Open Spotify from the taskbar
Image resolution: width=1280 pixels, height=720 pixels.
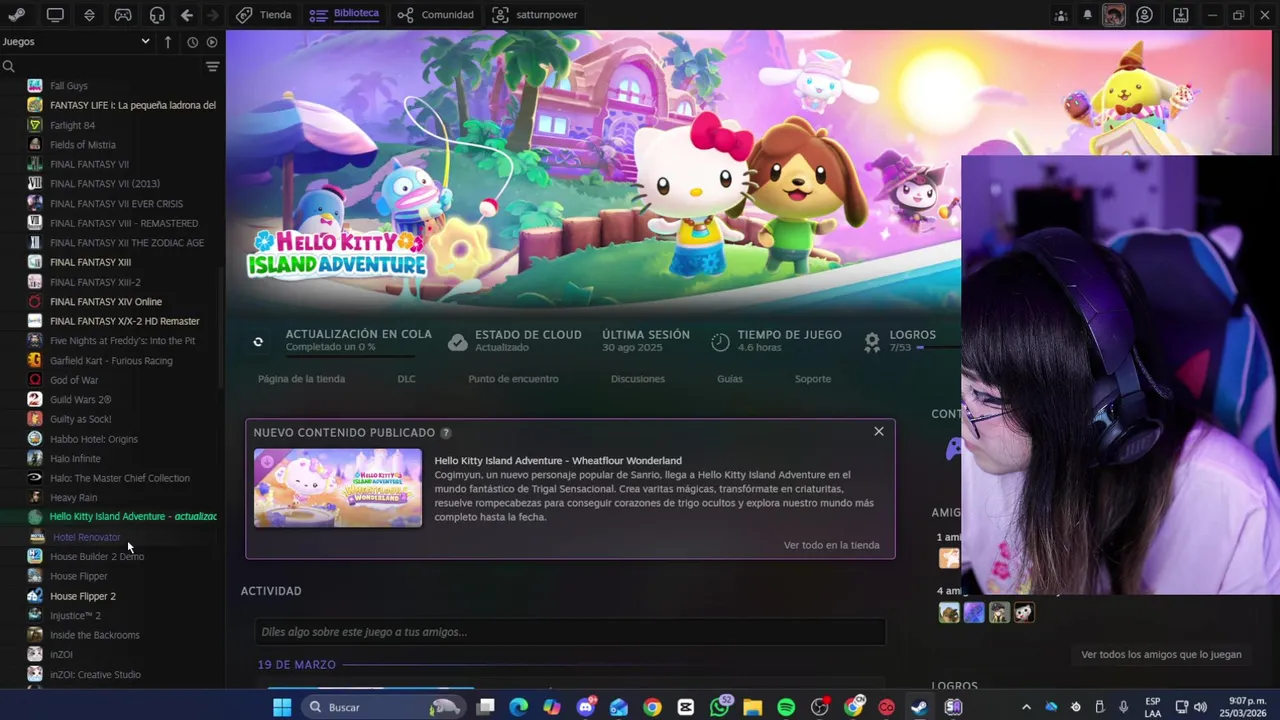coord(786,708)
